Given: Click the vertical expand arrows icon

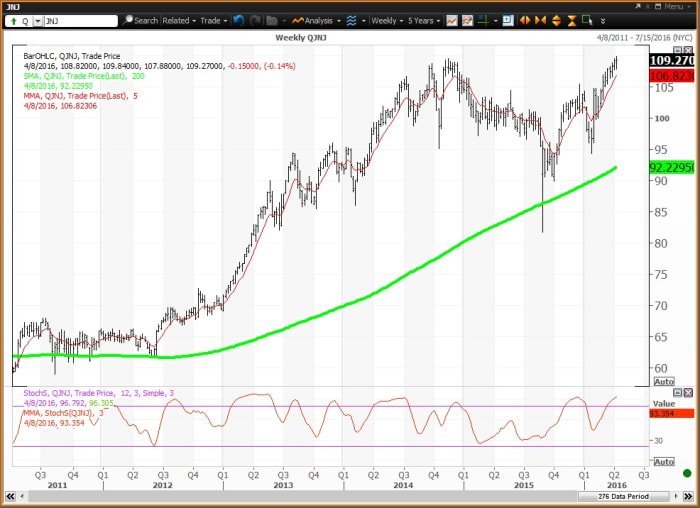Looking at the screenshot, I should [x=557, y=20].
